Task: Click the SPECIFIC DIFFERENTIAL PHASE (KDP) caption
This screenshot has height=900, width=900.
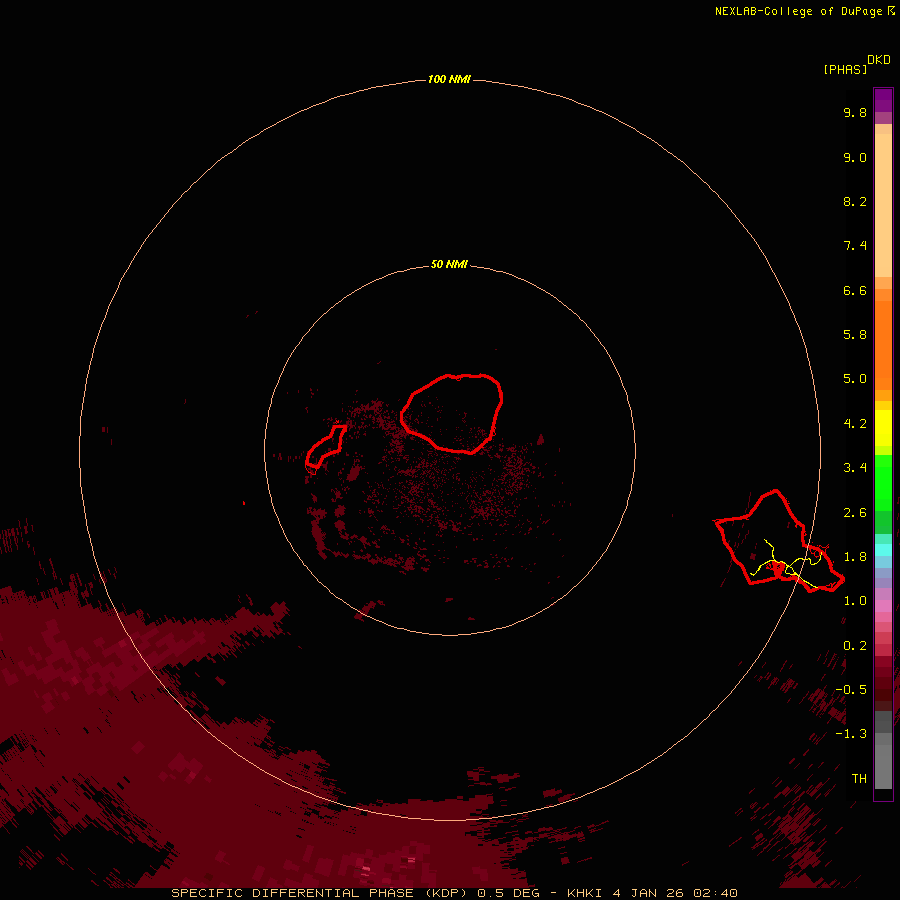Action: tap(318, 893)
